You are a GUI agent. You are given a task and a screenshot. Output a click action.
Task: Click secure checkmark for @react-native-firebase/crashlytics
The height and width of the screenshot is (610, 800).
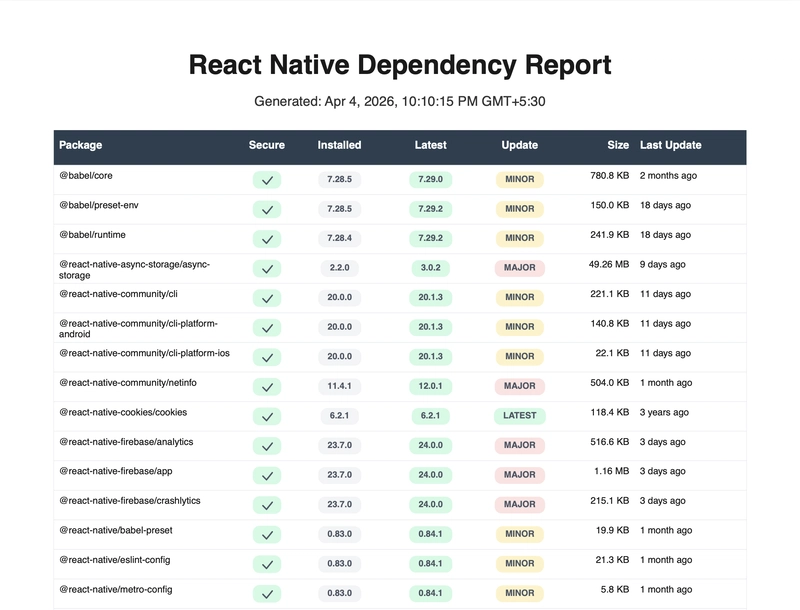point(266,504)
